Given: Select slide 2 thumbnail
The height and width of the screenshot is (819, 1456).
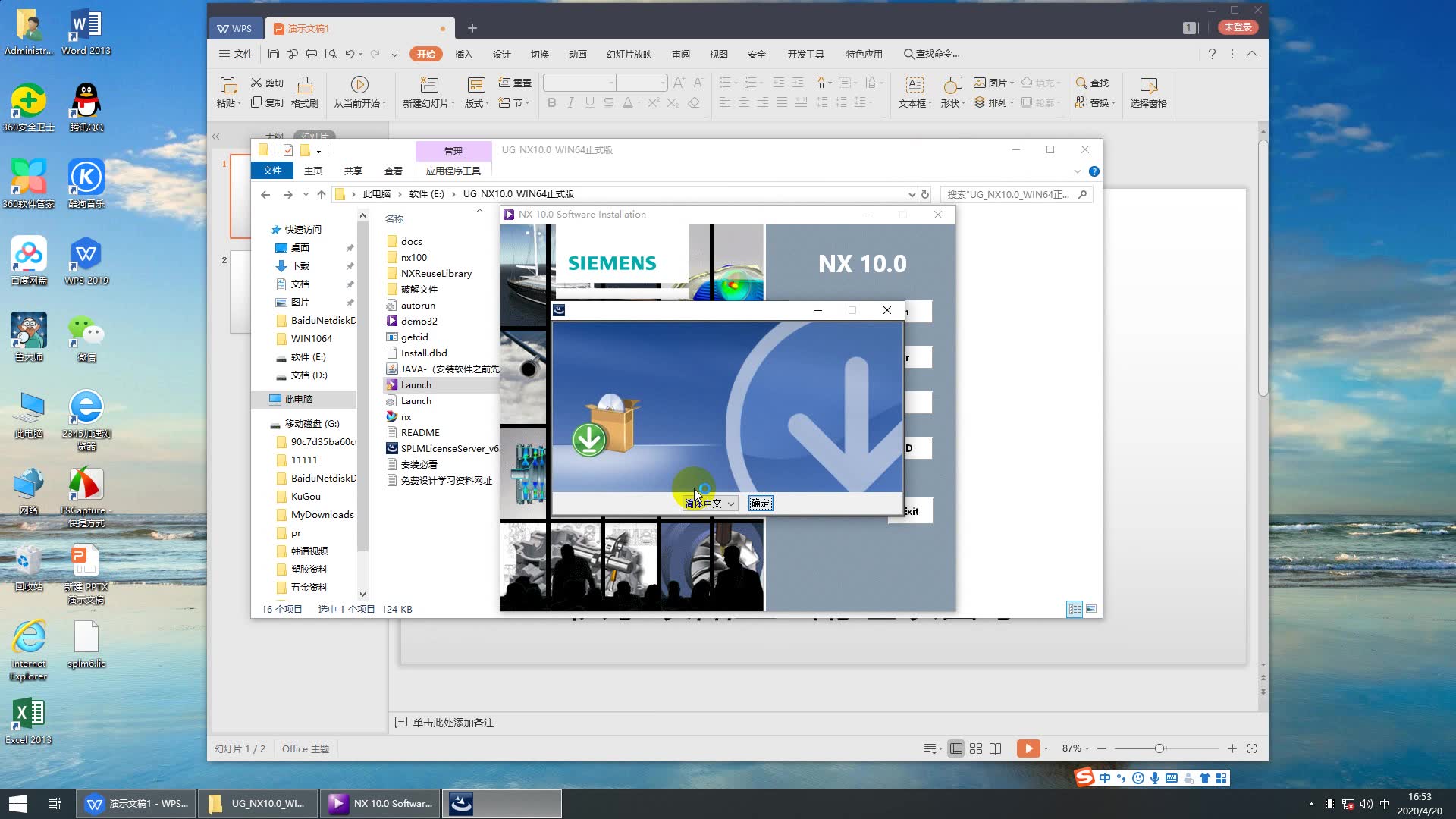Looking at the screenshot, I should click(240, 293).
